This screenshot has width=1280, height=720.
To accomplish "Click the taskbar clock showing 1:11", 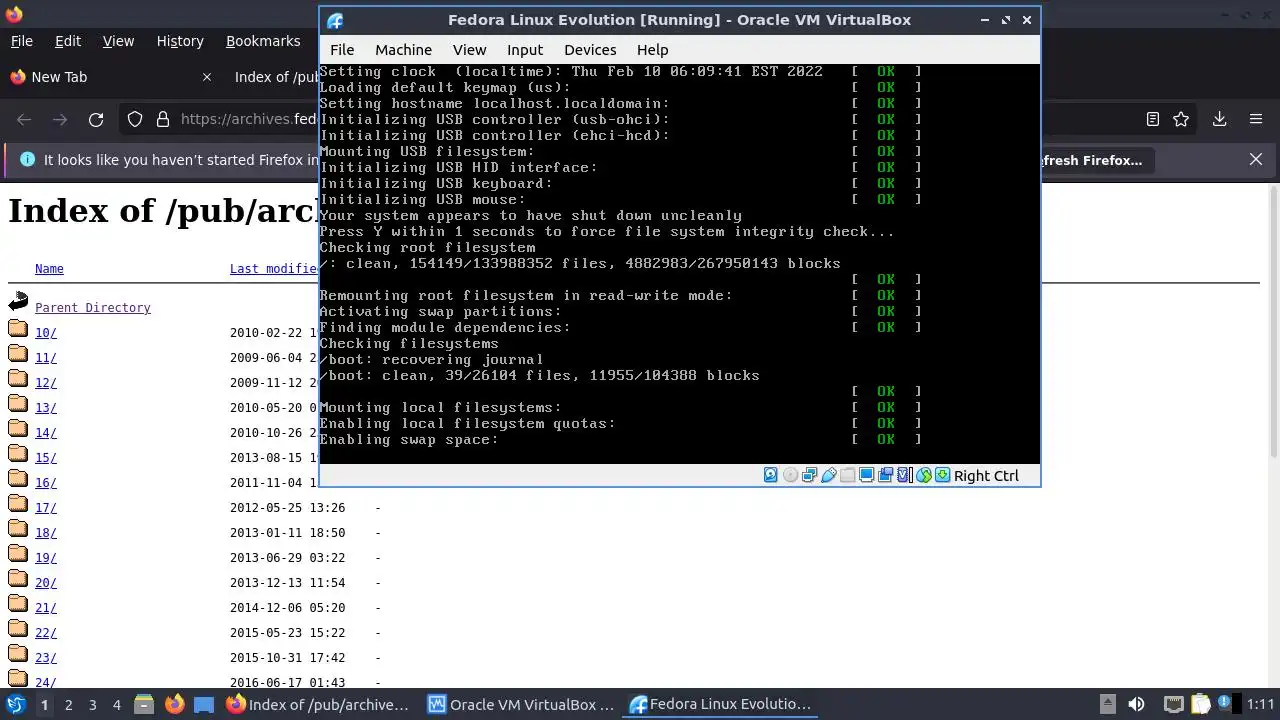I will (x=1260, y=704).
